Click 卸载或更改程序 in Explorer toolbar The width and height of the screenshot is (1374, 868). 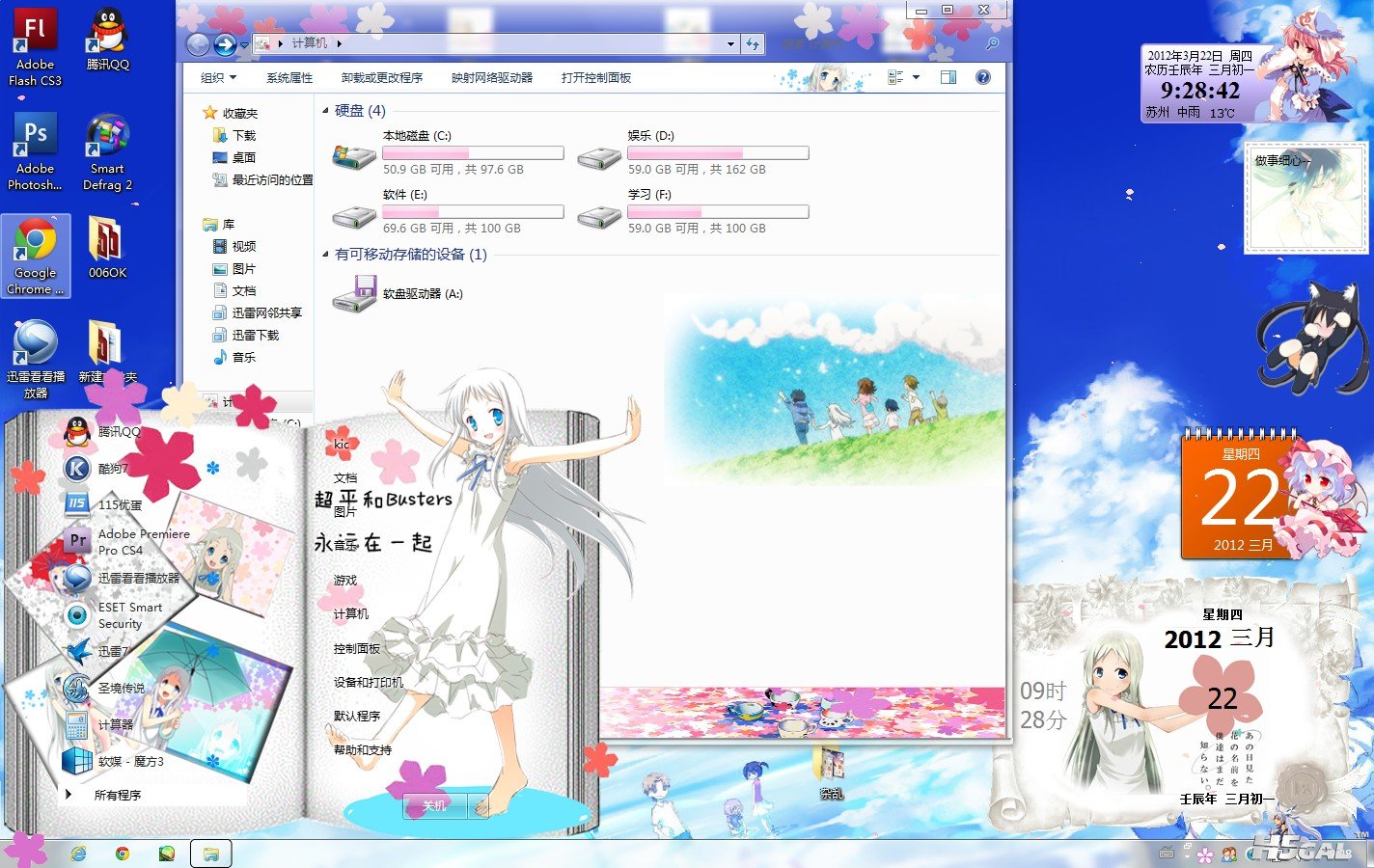click(x=382, y=78)
